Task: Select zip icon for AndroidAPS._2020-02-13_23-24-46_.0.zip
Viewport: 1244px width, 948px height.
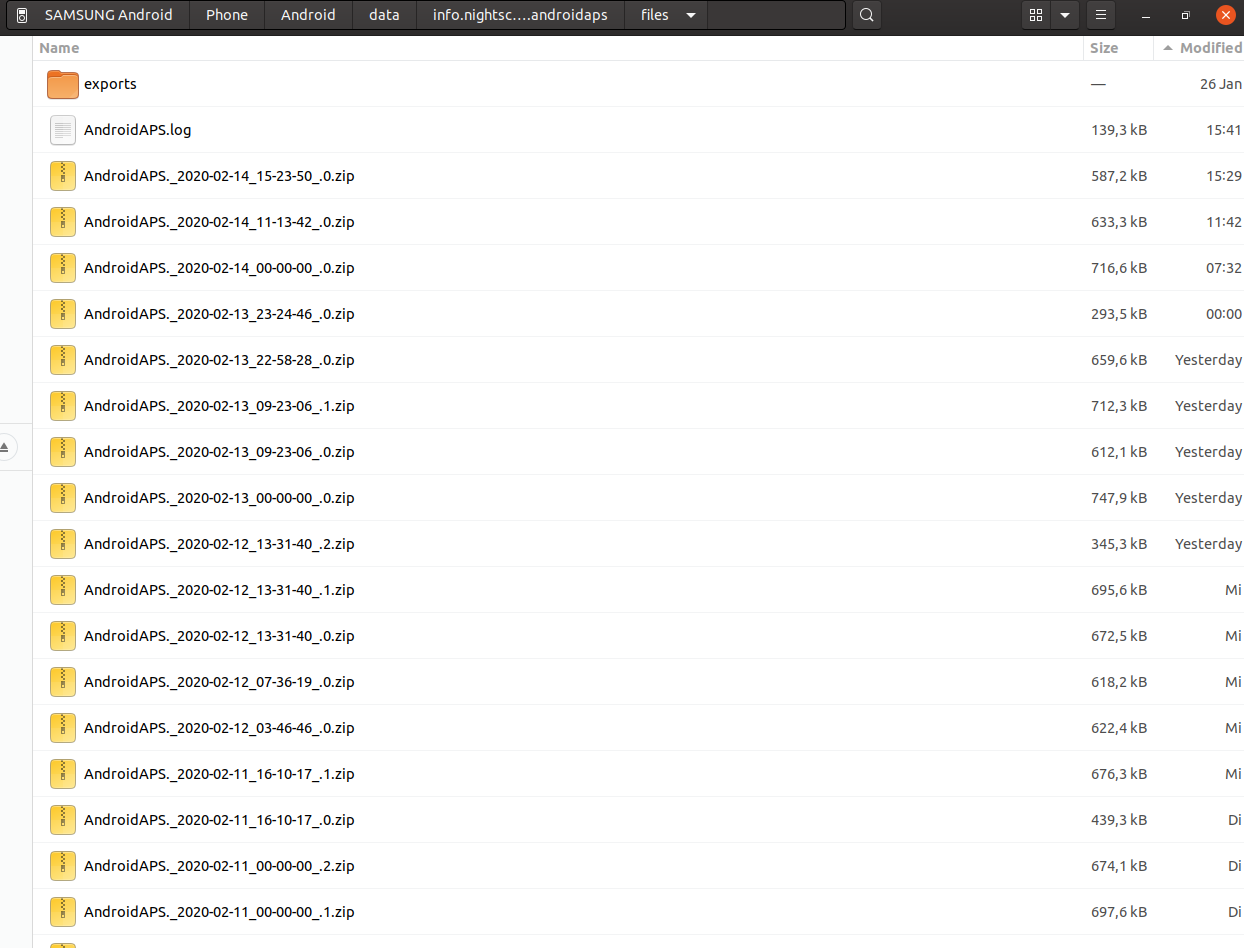Action: (x=63, y=314)
